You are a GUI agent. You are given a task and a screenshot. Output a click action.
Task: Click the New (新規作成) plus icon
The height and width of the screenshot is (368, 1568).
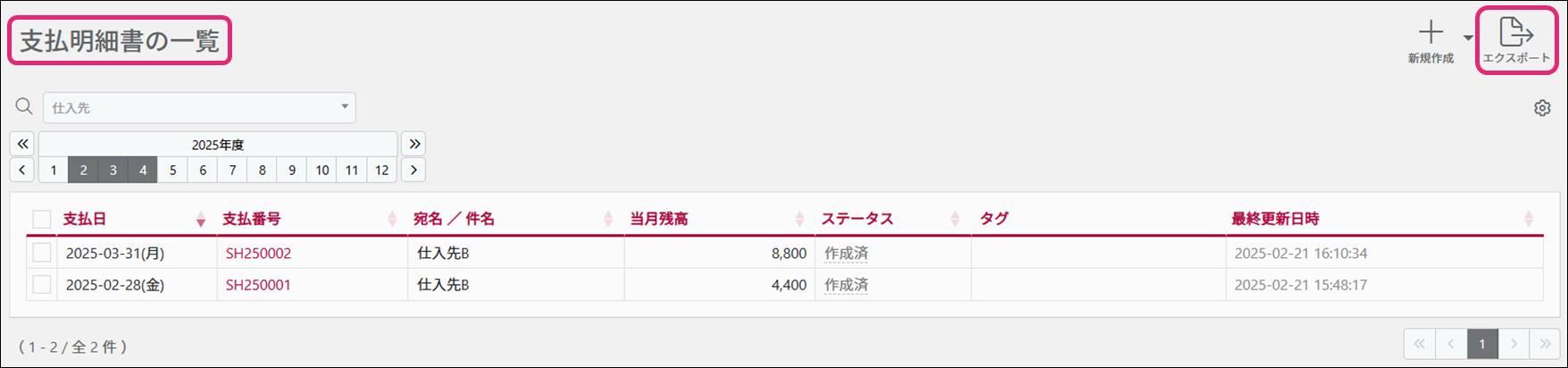coord(1430,33)
